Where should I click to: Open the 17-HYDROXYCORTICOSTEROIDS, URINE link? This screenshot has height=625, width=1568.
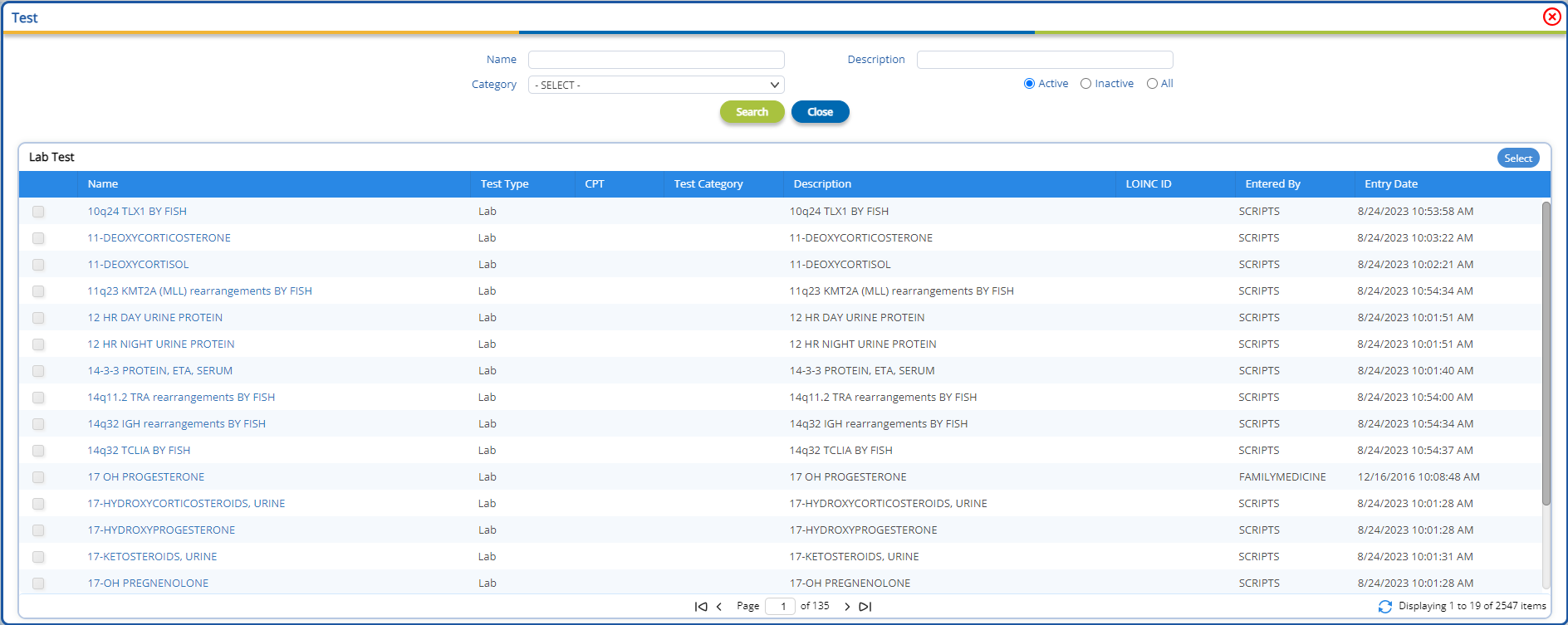(x=186, y=504)
